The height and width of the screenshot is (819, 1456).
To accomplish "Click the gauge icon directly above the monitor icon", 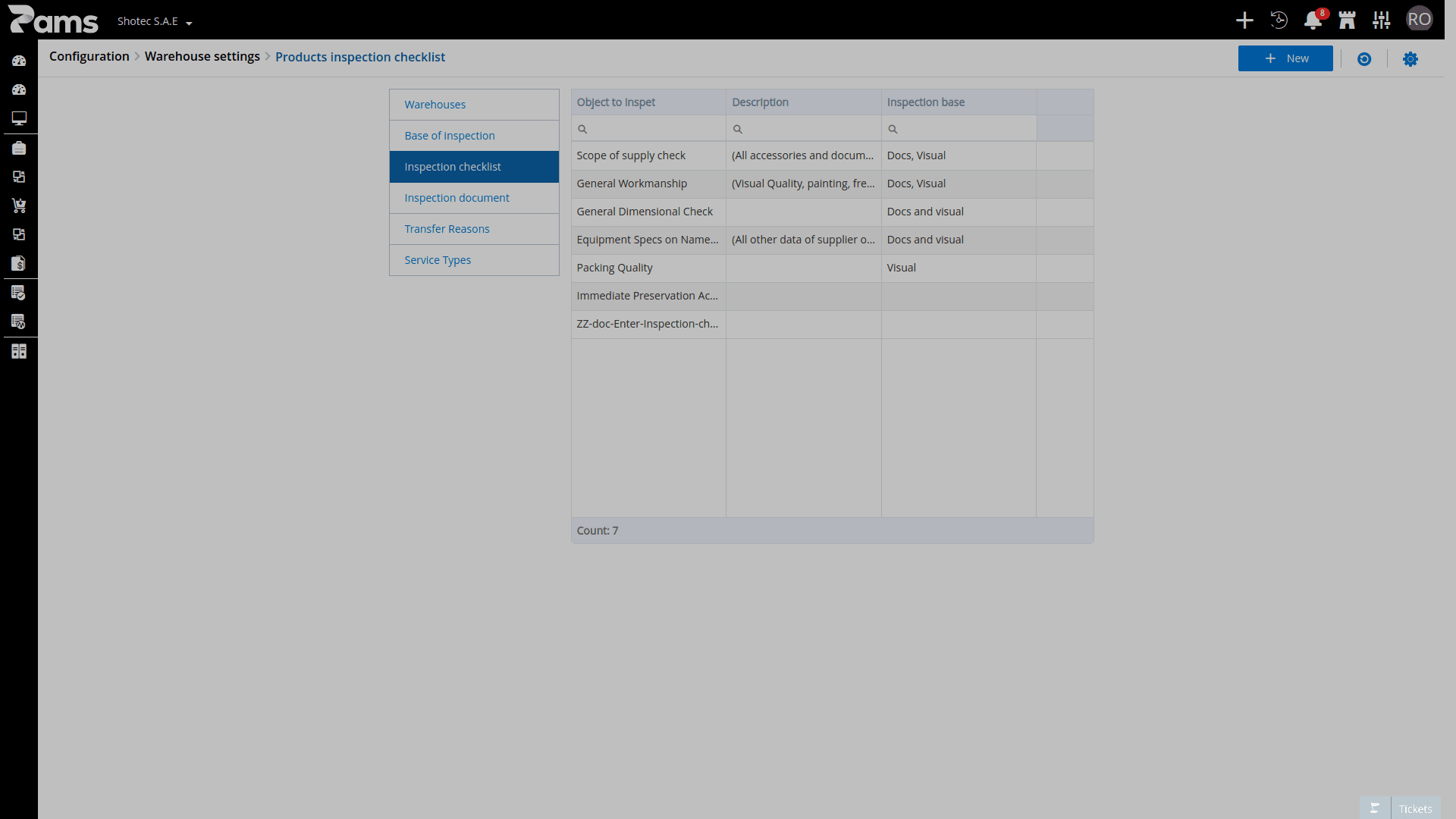I will click(x=19, y=89).
